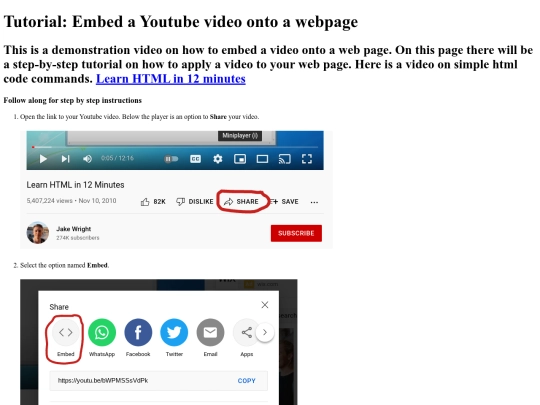The height and width of the screenshot is (405, 540).
Task: Click the Follow along for step by step instructions heading
Action: (73, 100)
